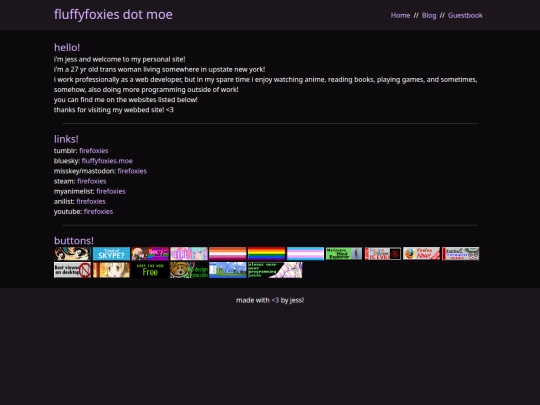Screen dimensions: 540x405
Task: Click the green Mind Explorer badge
Action: tap(344, 254)
